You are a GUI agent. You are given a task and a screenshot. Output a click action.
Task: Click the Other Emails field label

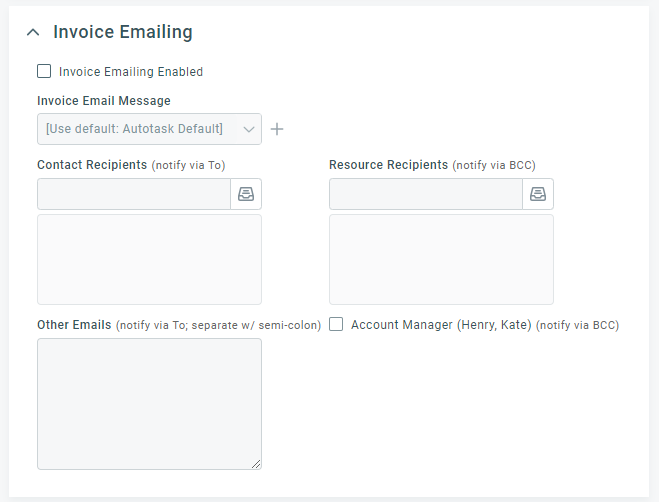74,325
